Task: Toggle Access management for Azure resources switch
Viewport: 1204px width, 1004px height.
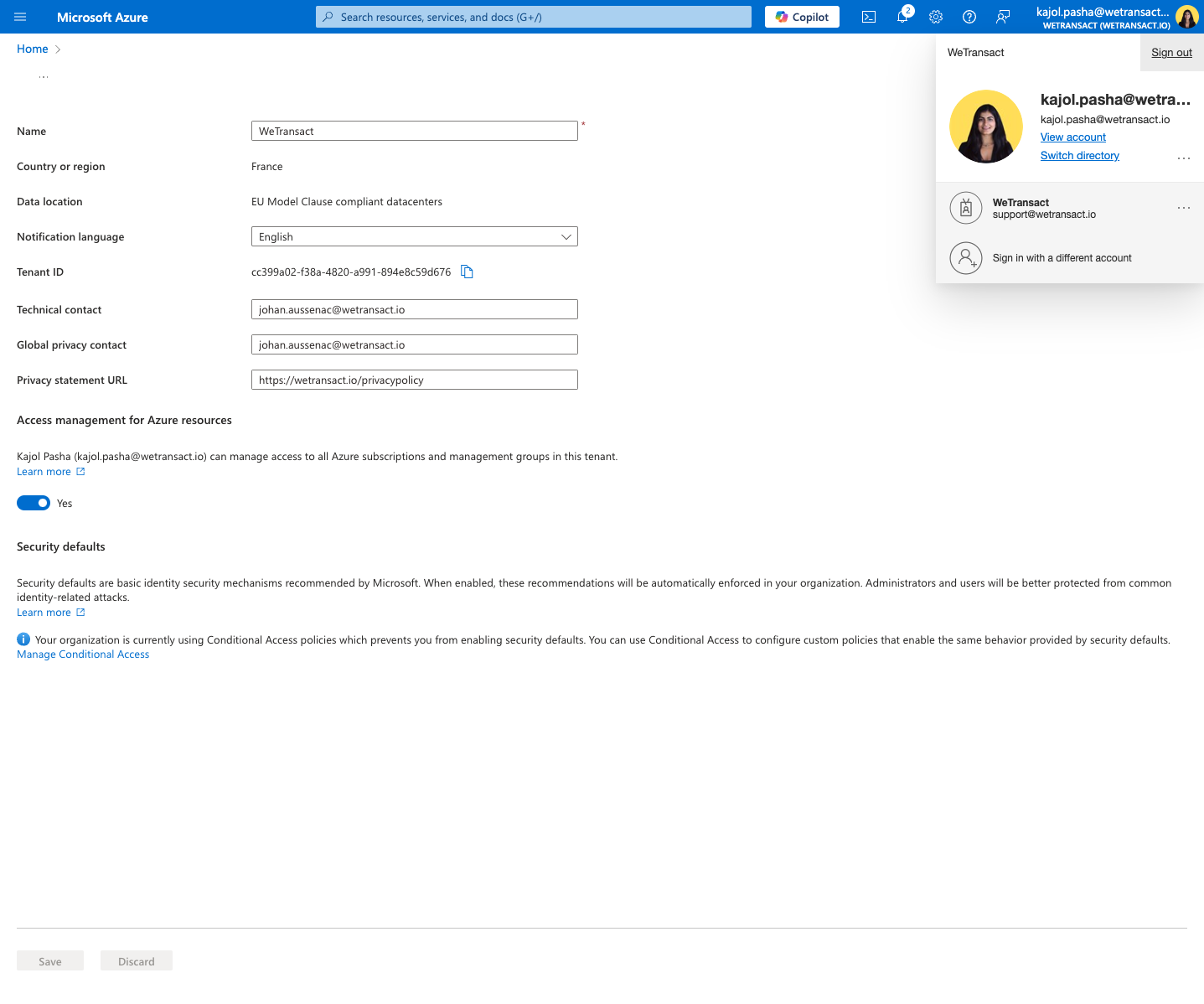Action: pyautogui.click(x=34, y=503)
